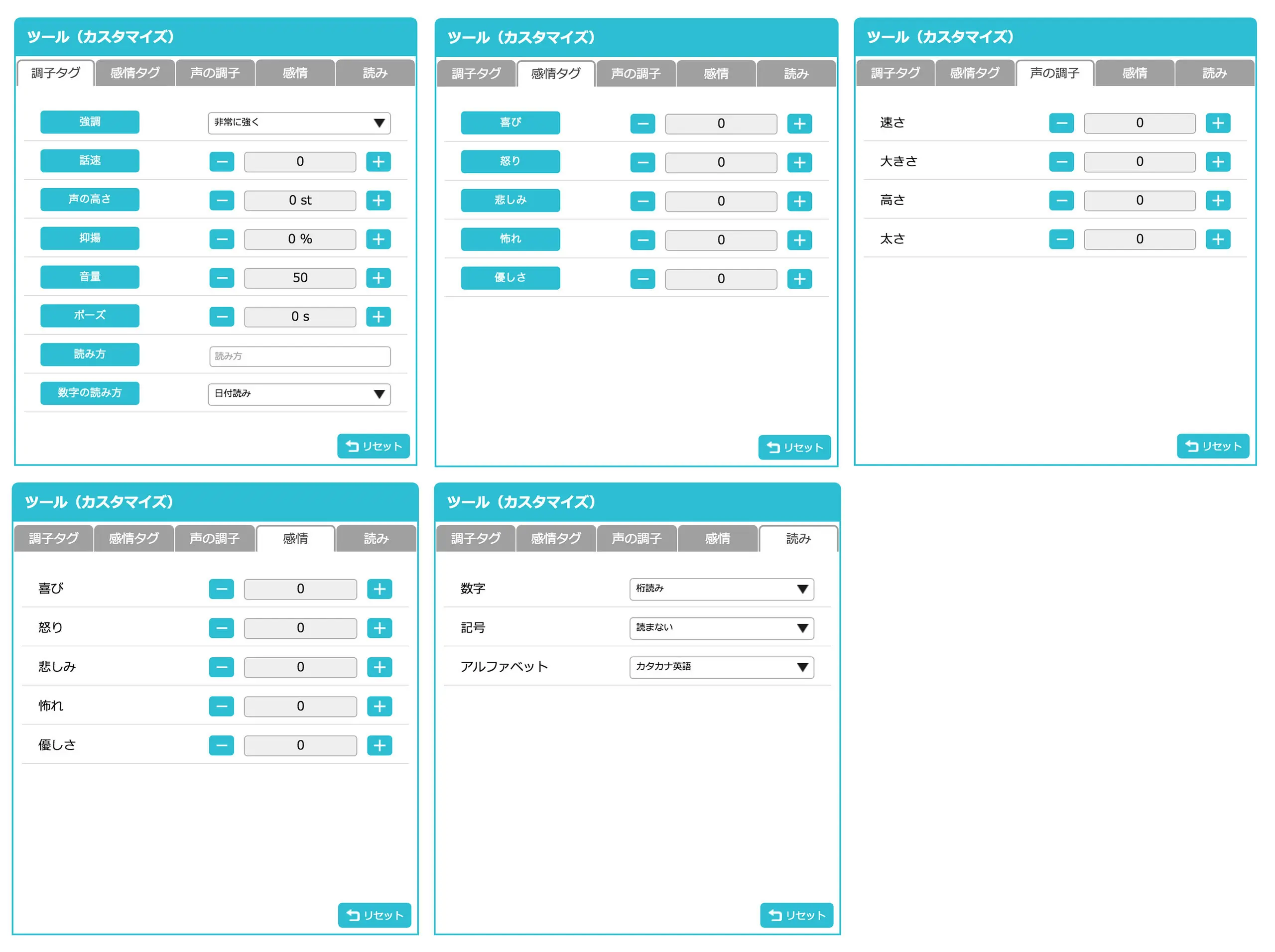Decrease 怒り in 感情タグ panel
The height and width of the screenshot is (952, 1275).
642,162
